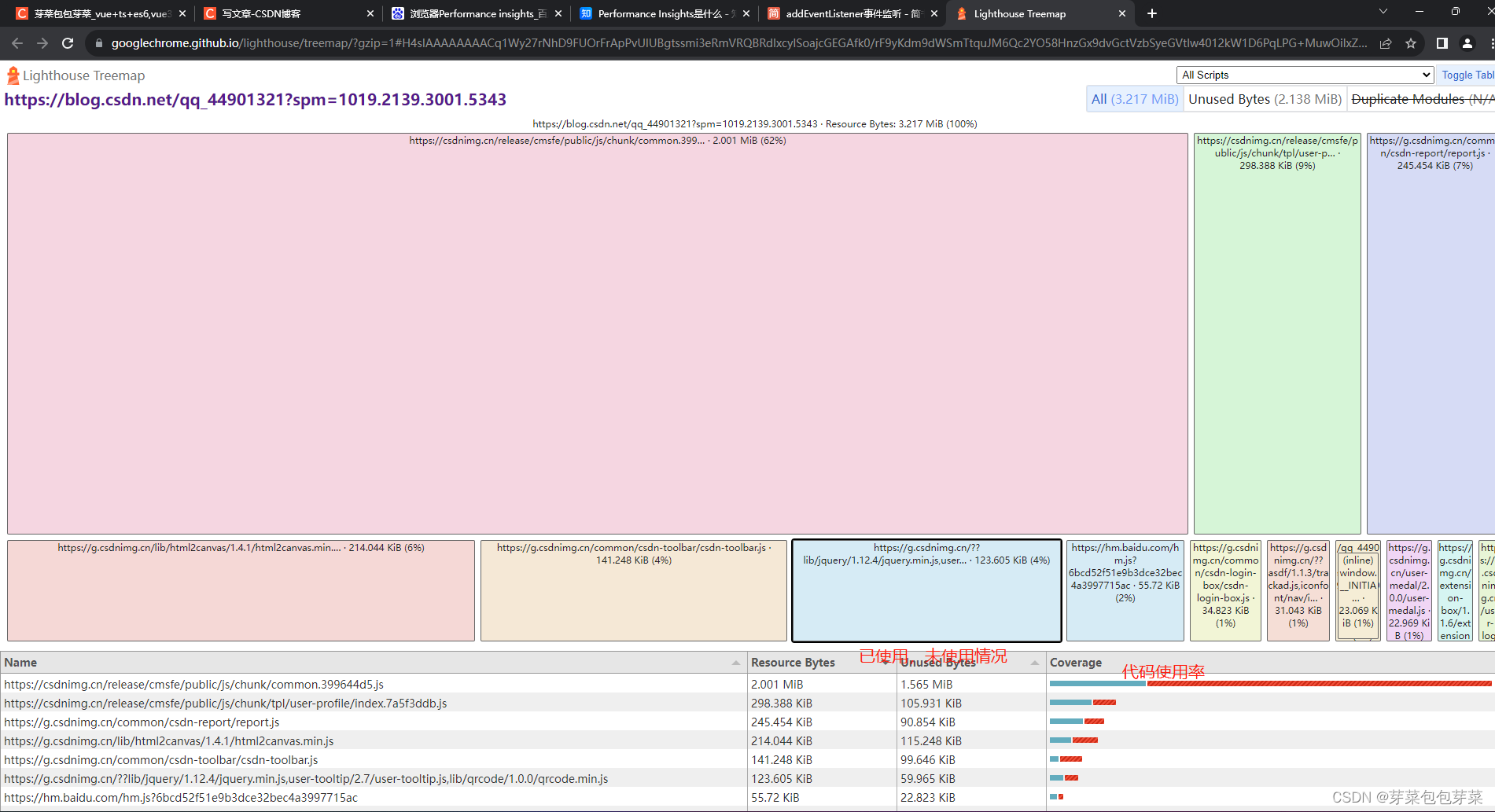Reload the Lighthouse Treemap page

click(x=68, y=43)
